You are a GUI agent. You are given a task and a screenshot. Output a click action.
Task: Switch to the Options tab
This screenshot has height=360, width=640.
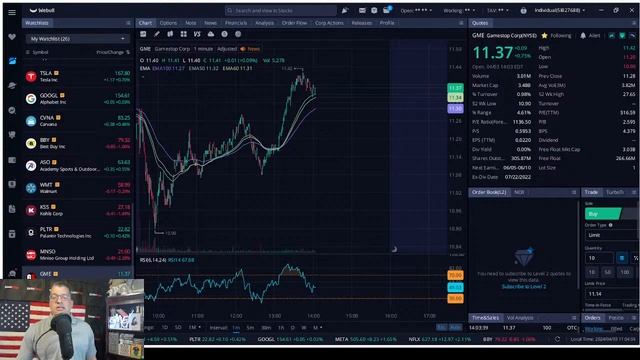(x=168, y=23)
